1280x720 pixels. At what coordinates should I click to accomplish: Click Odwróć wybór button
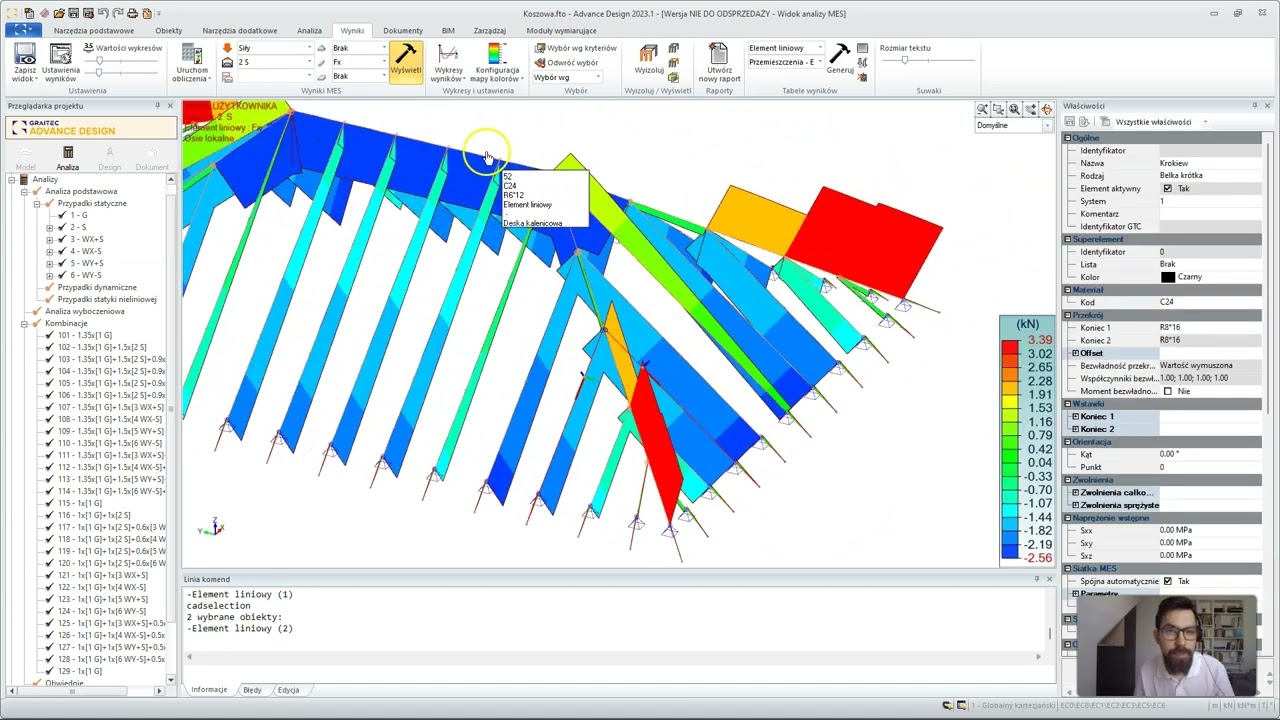(566, 62)
